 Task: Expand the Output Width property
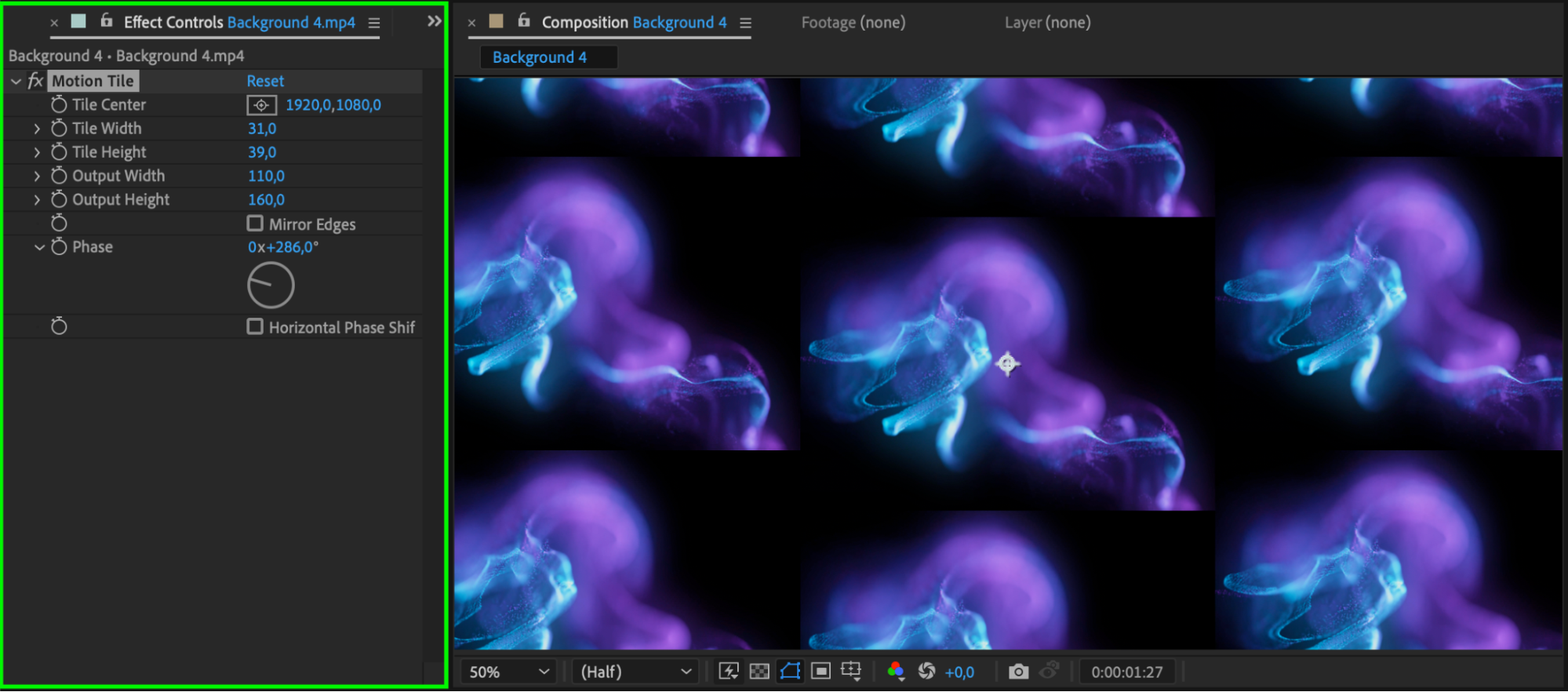[x=37, y=176]
